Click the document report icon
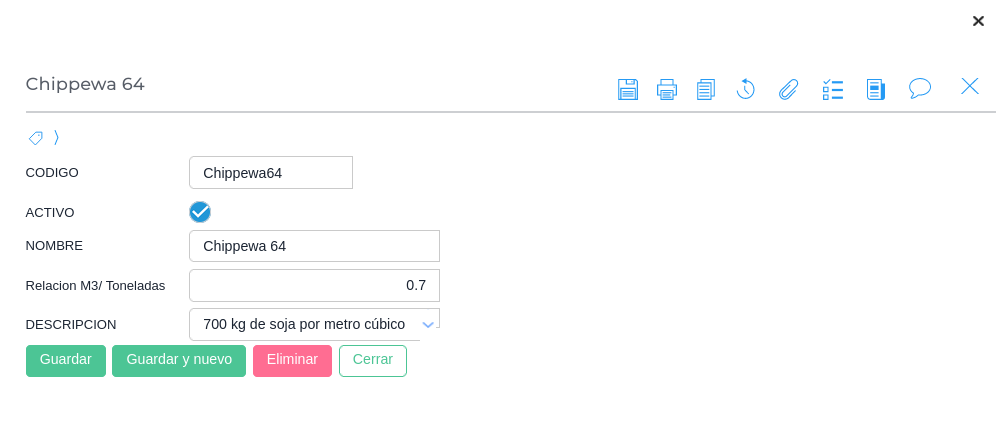 tap(876, 89)
